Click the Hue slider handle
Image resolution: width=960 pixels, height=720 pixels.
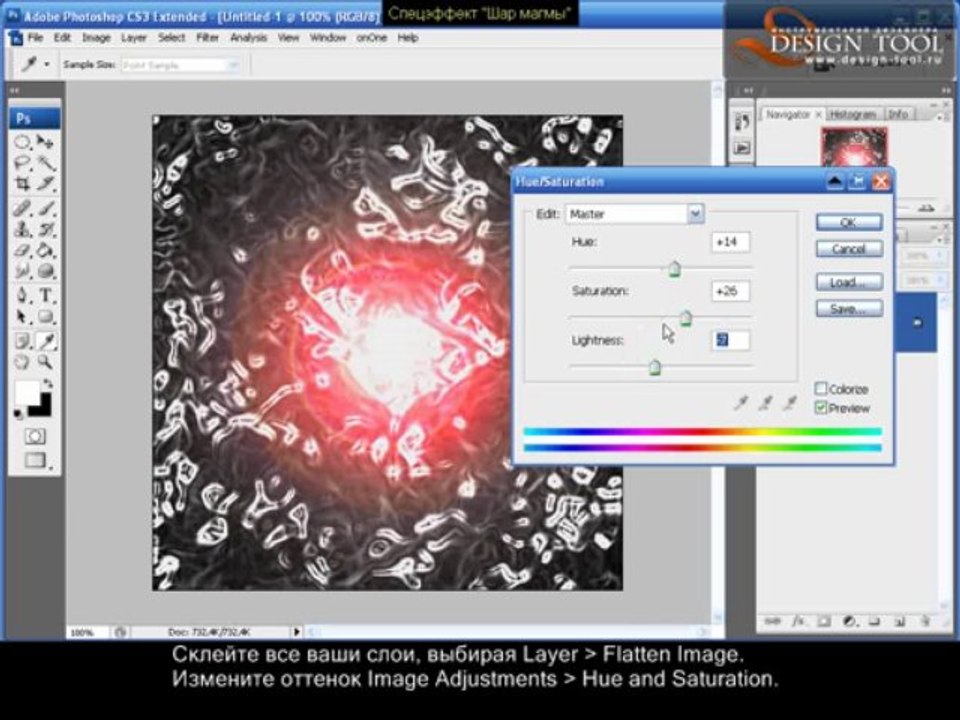tap(674, 269)
